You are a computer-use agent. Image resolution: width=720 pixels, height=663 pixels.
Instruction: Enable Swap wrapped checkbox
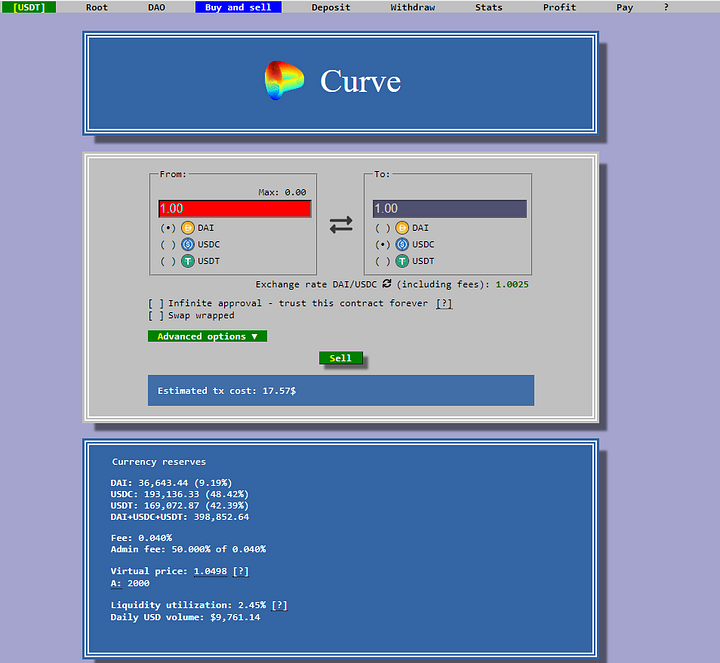156,316
